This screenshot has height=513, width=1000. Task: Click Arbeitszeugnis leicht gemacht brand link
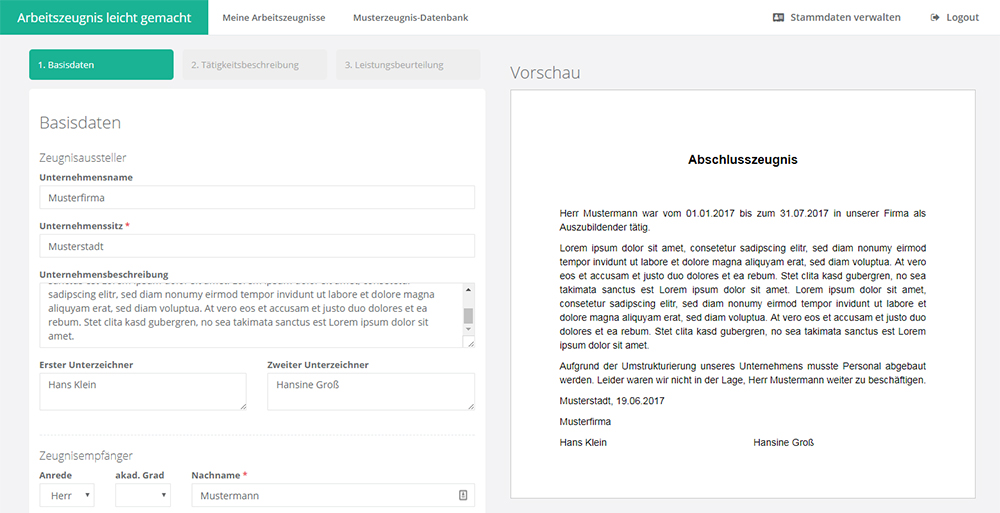[104, 17]
